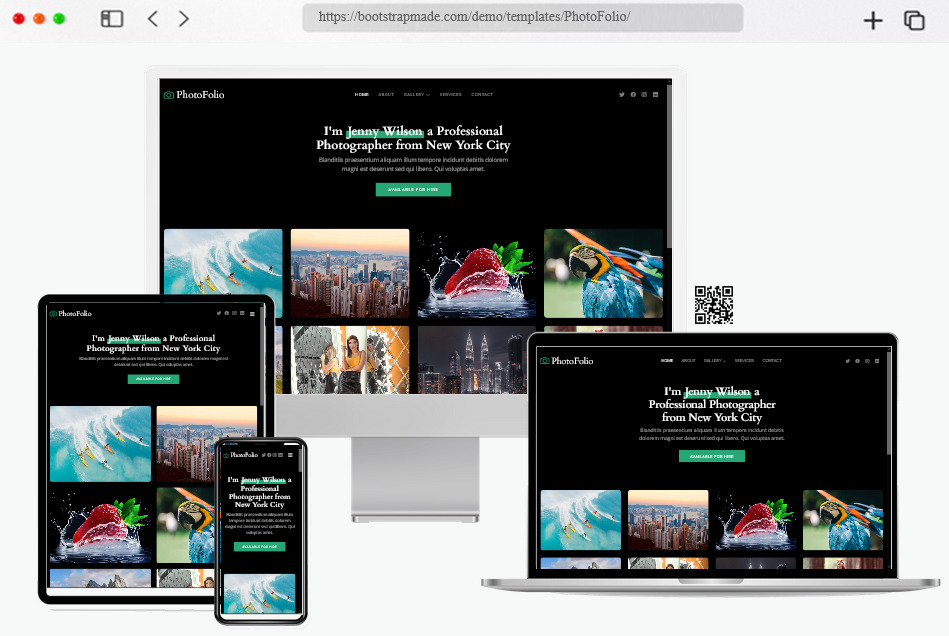Click the AVAILABLE FOR HIRE button on desktop
The width and height of the screenshot is (949, 636).
tap(413, 189)
